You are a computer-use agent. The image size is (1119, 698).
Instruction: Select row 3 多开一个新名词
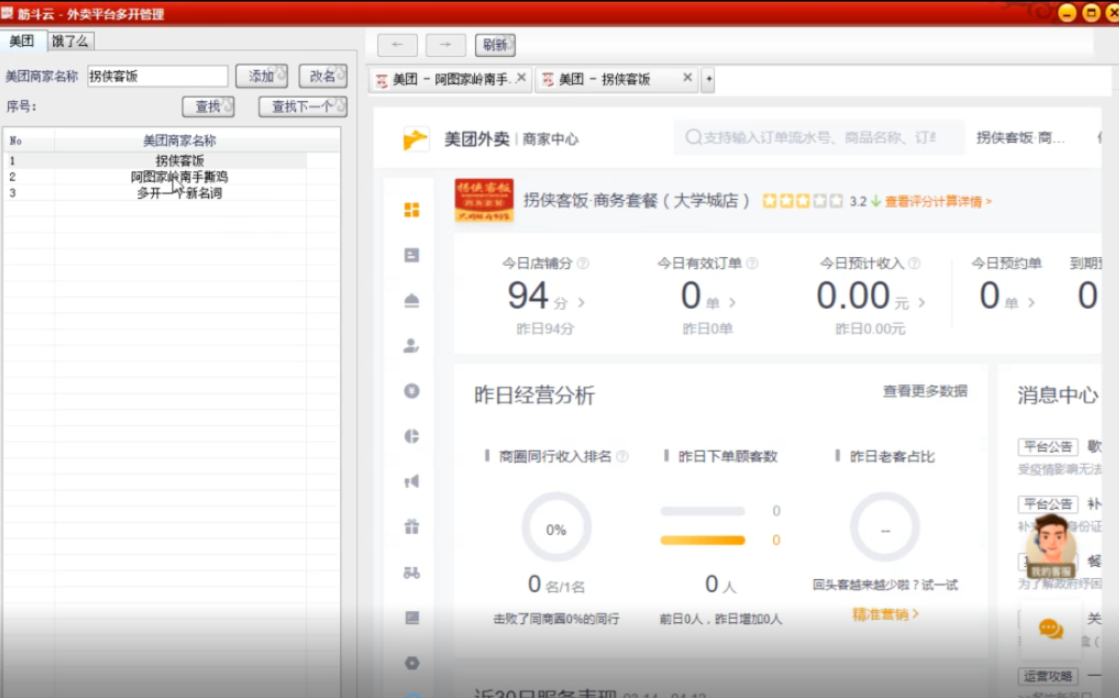pos(171,193)
